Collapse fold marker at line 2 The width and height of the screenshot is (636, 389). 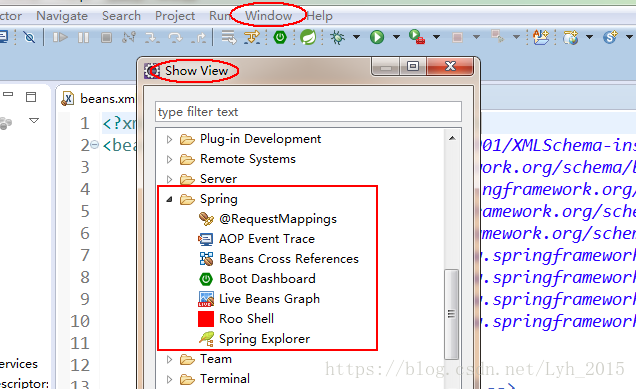95,145
